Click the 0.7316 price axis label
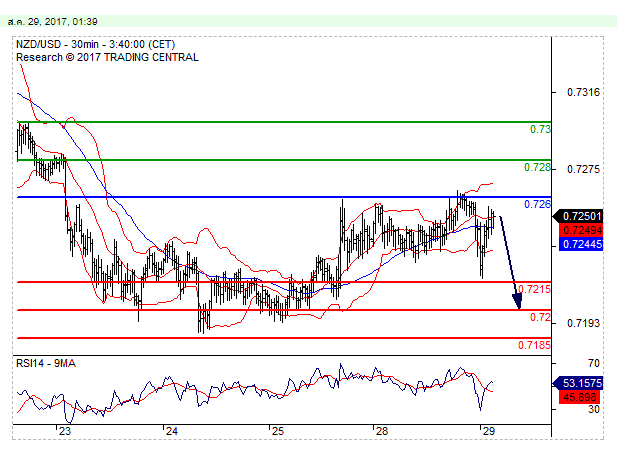The image size is (617, 451). [583, 92]
